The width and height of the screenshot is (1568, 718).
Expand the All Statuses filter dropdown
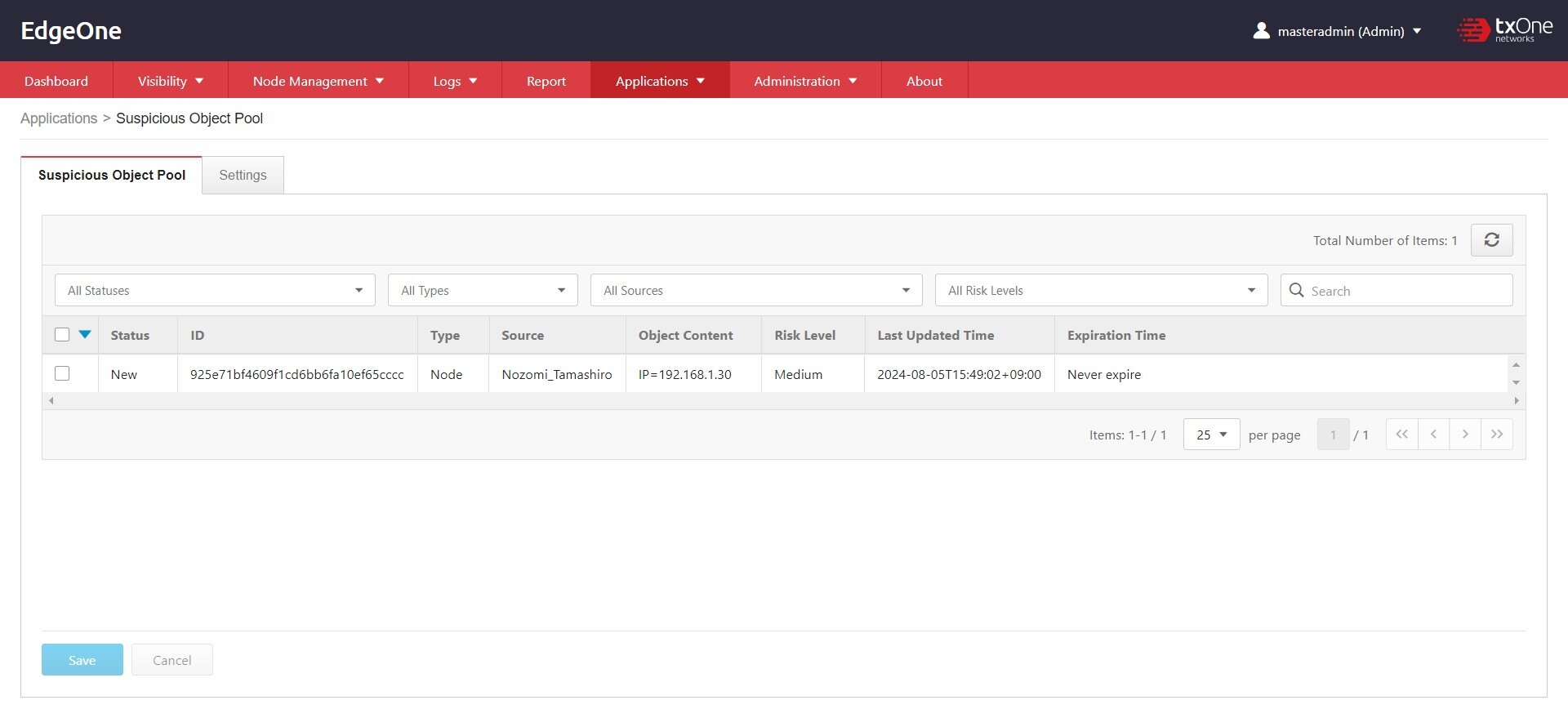(215, 290)
